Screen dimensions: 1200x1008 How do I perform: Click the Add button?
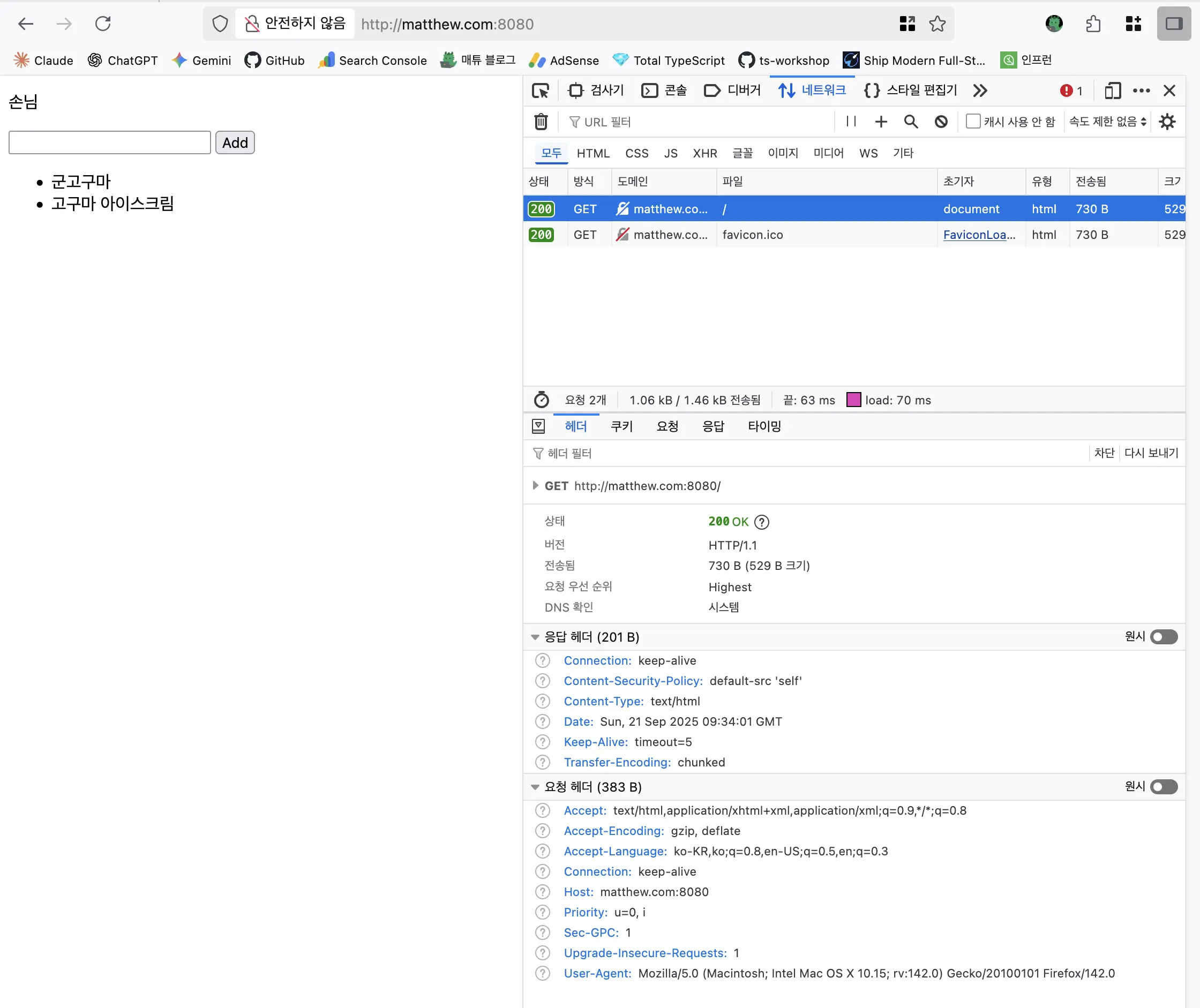point(234,142)
